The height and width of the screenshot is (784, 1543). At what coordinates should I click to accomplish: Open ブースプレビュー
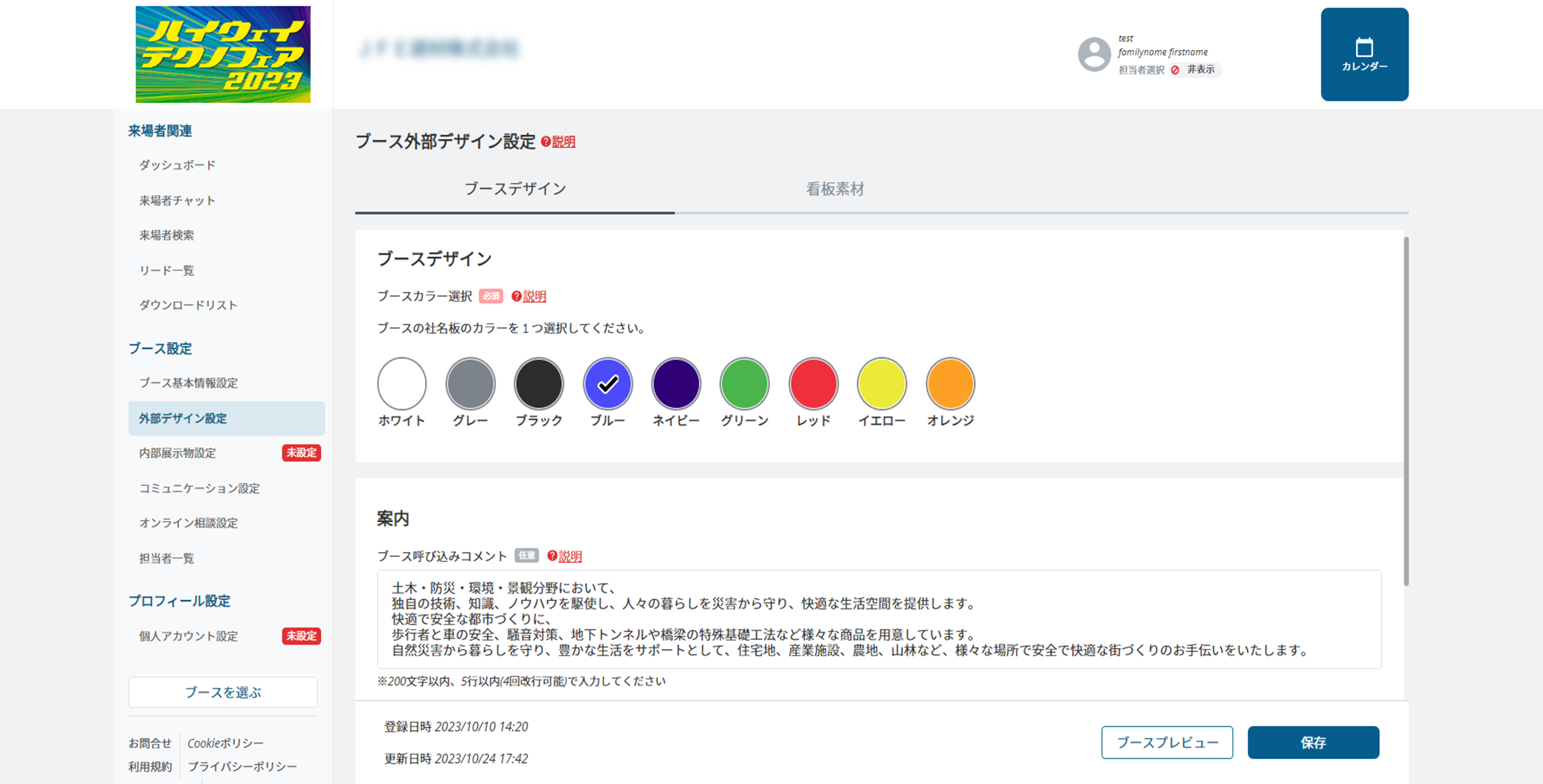coord(1167,743)
